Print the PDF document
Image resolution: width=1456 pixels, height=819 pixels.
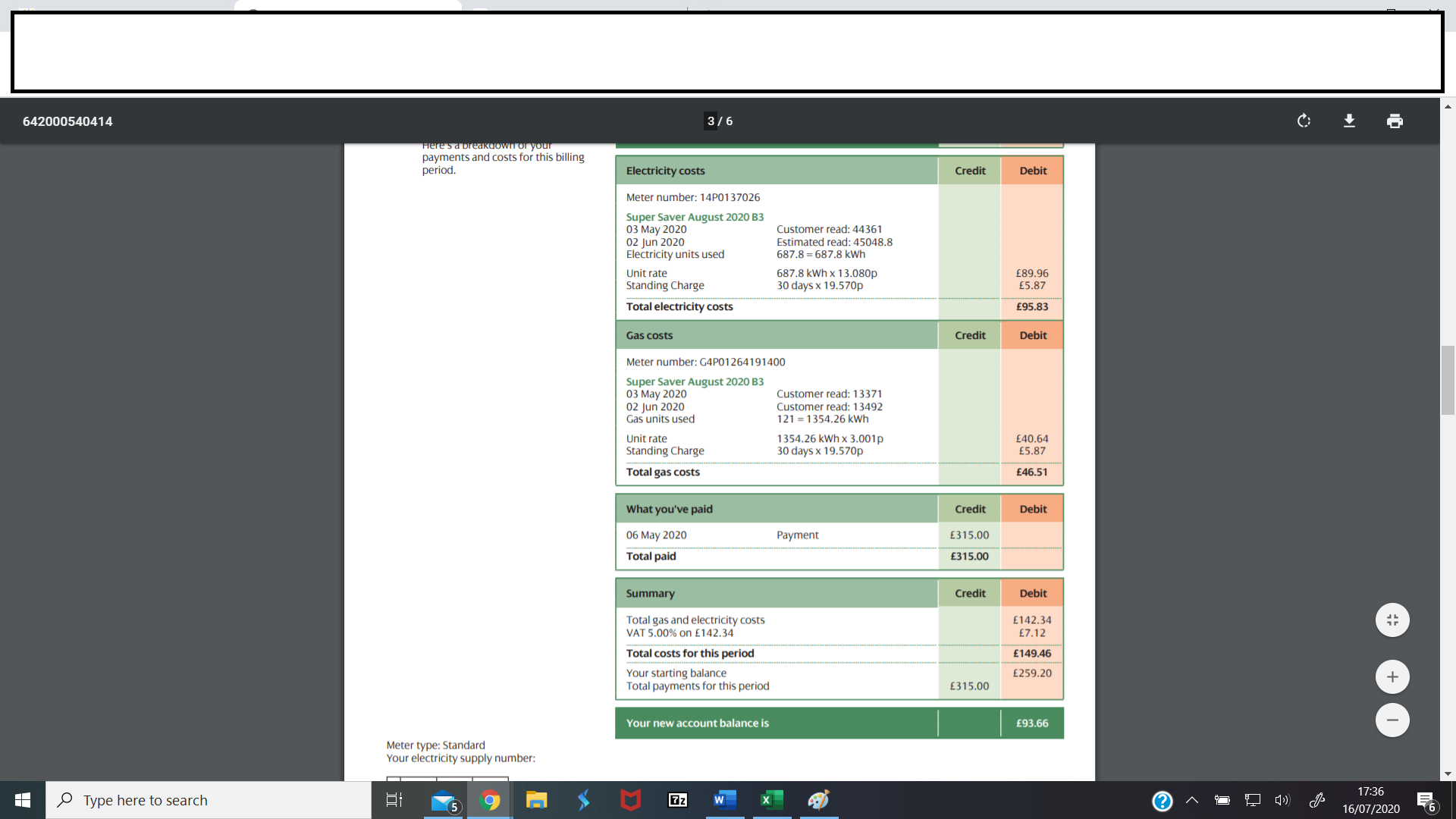point(1395,121)
